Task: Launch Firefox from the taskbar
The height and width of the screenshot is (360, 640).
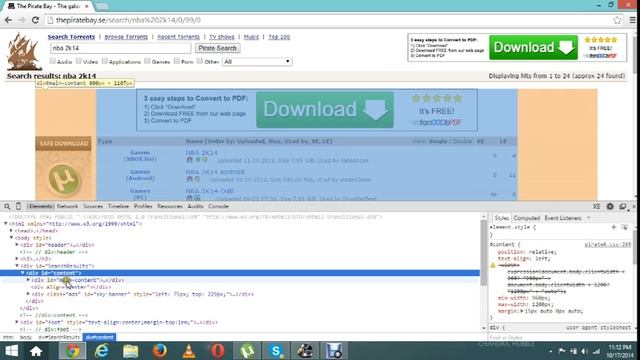Action: click(x=160, y=351)
